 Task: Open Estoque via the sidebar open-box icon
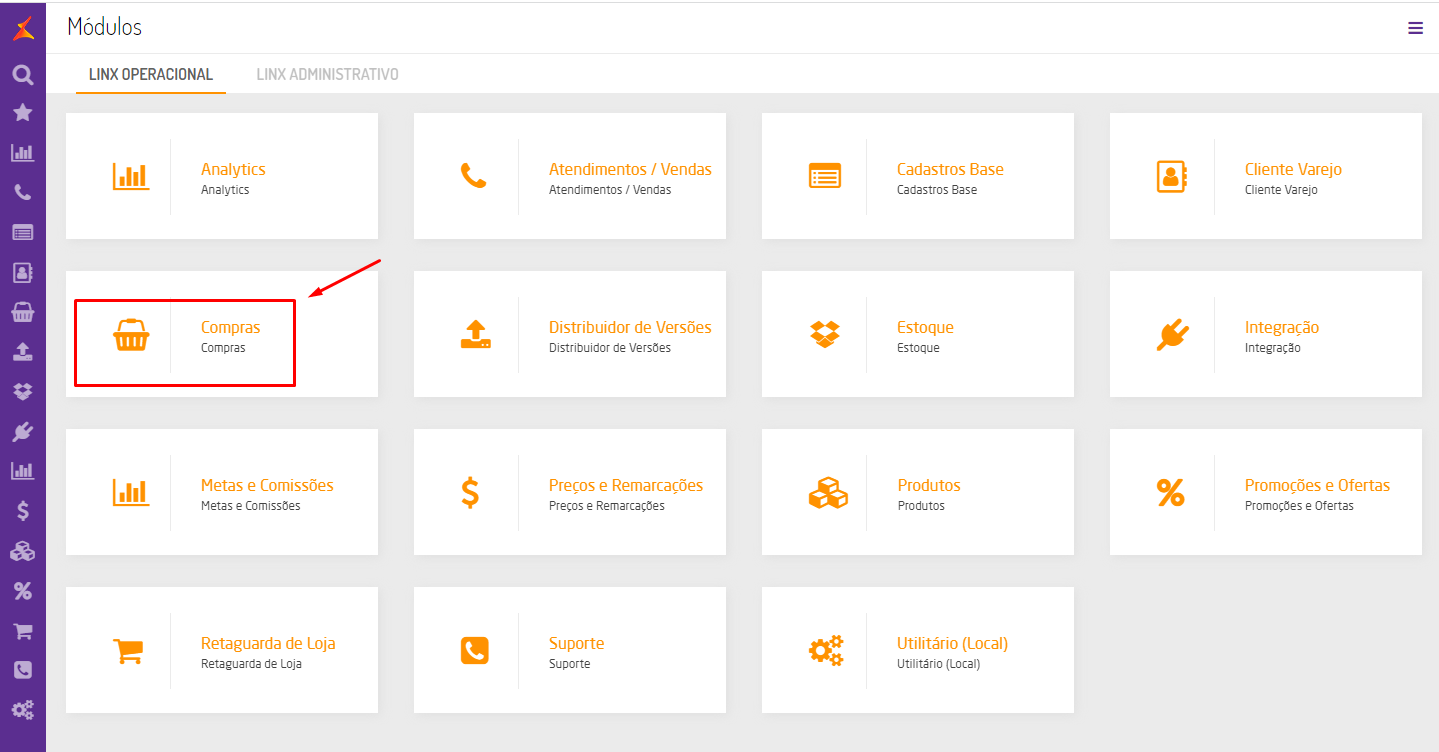tap(23, 392)
